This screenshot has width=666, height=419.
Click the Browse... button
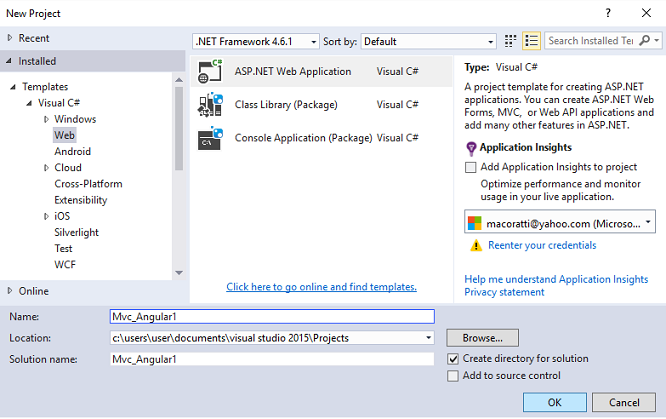[483, 338]
